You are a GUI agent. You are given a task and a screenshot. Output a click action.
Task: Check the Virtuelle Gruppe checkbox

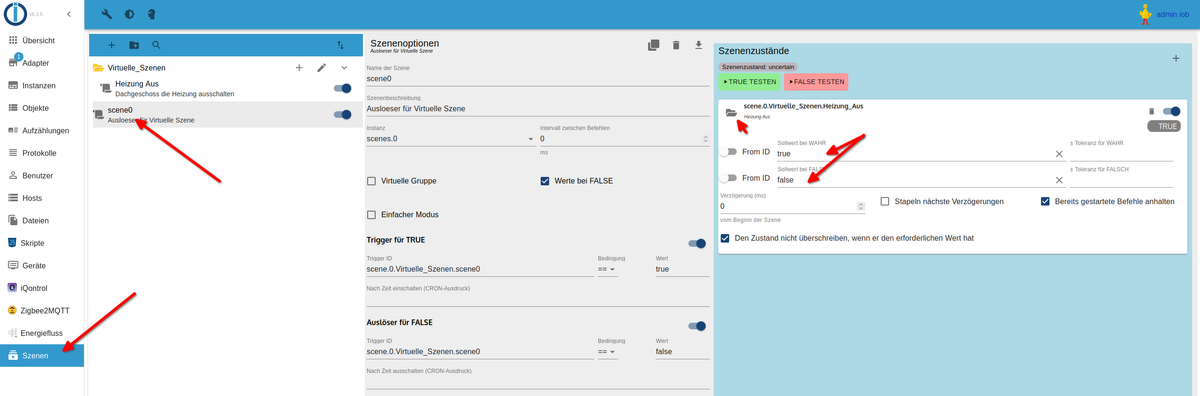click(372, 181)
